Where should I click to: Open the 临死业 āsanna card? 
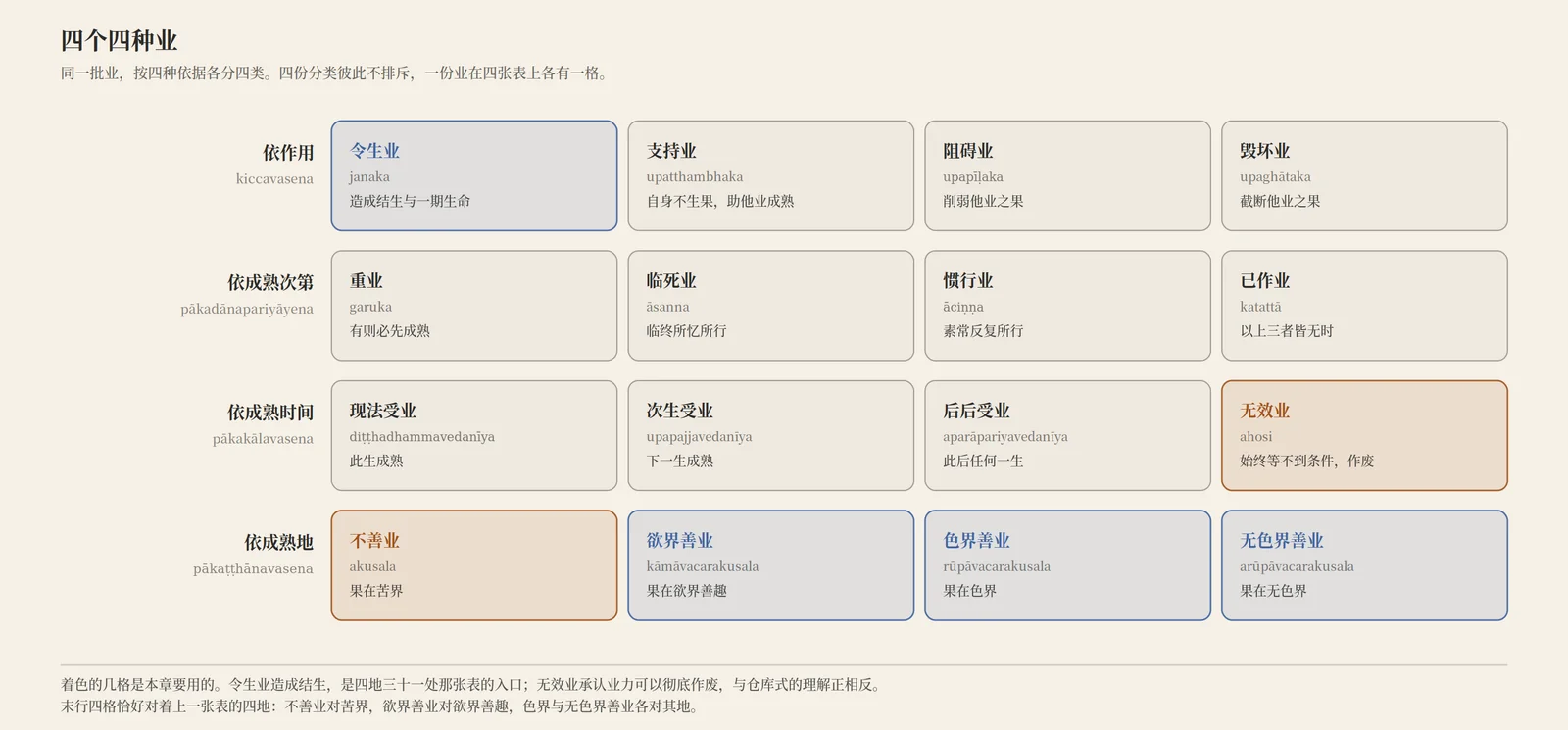(770, 306)
